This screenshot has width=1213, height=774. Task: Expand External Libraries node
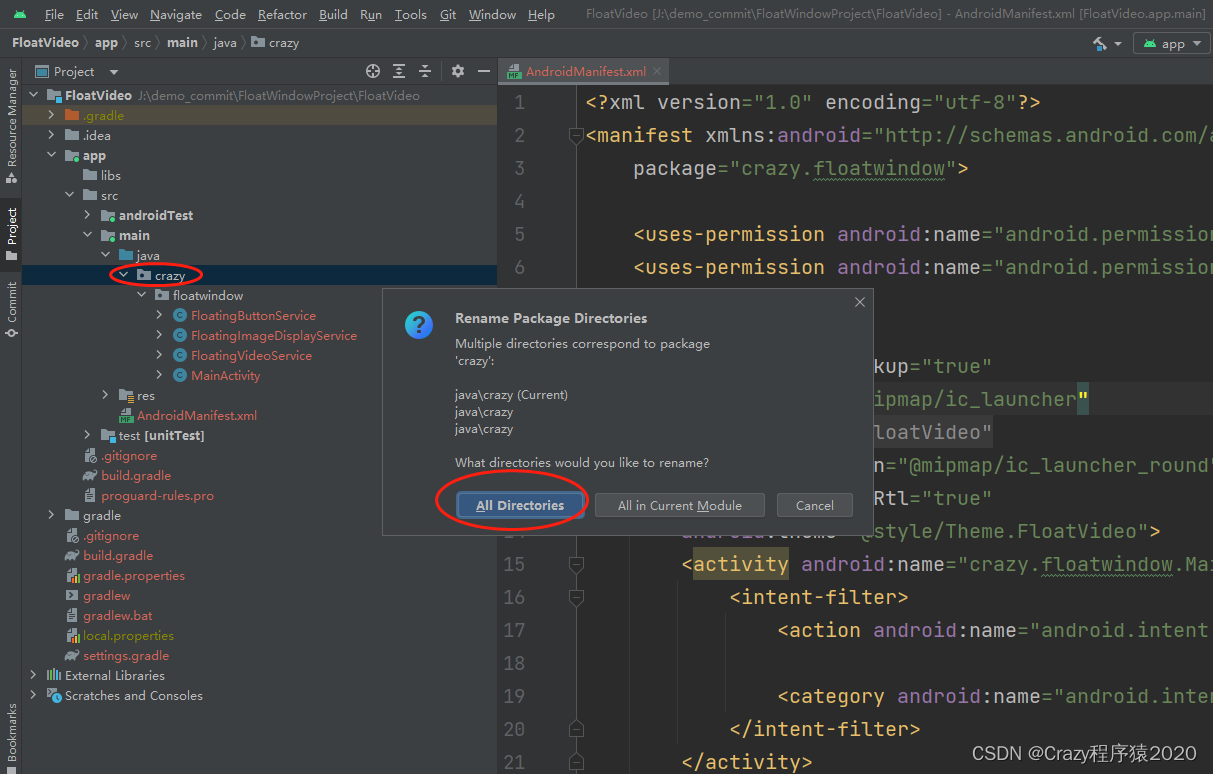click(34, 675)
